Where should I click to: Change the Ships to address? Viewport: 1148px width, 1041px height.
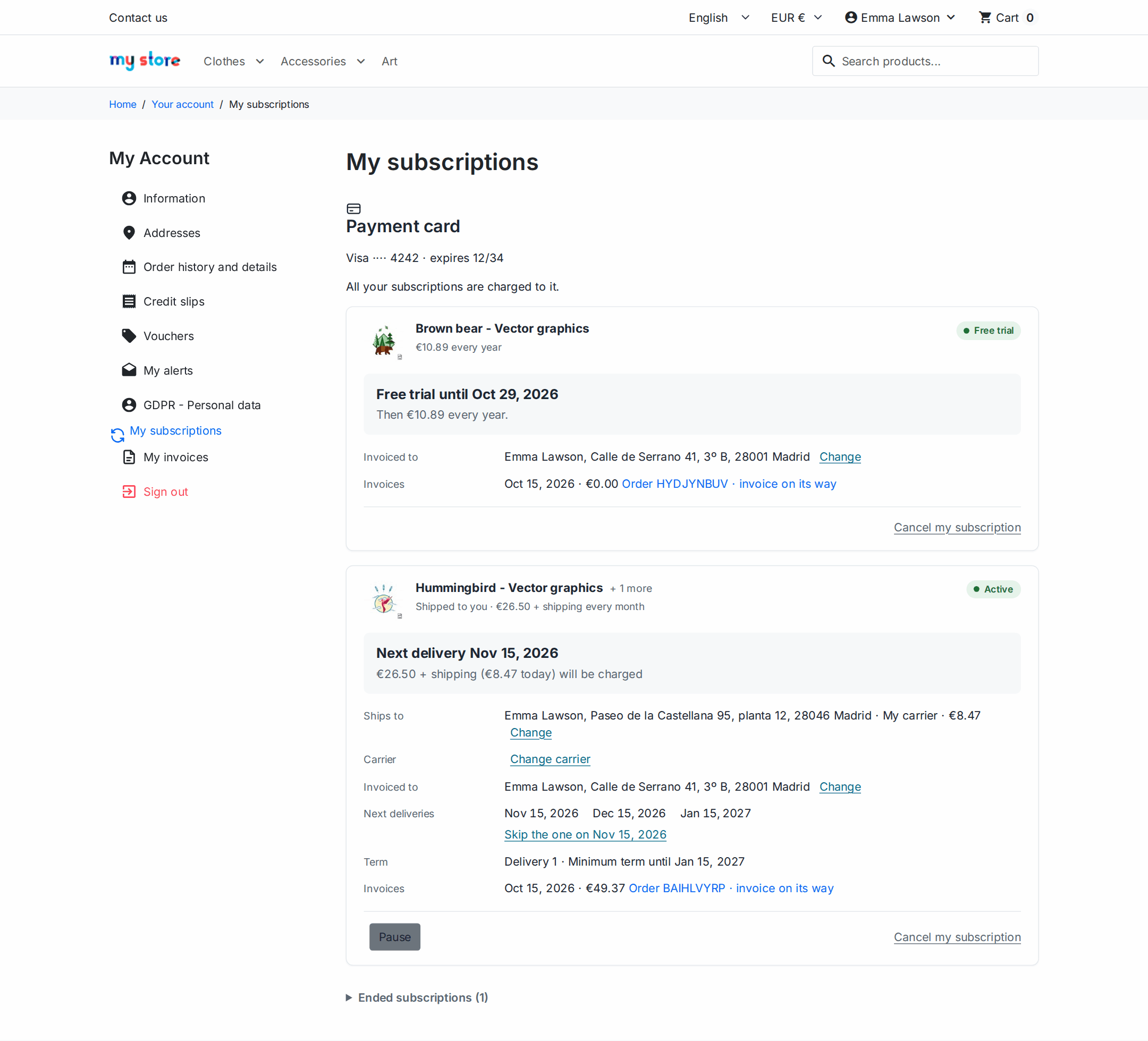click(x=531, y=732)
